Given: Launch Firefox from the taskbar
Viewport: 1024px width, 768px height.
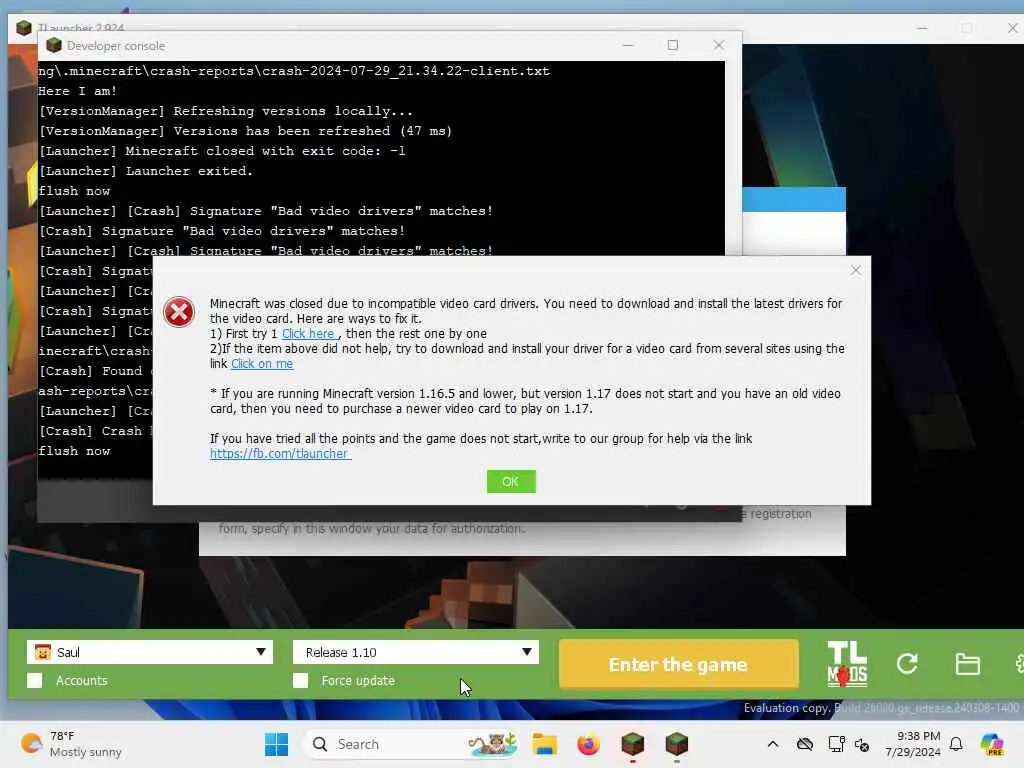Looking at the screenshot, I should tap(588, 744).
